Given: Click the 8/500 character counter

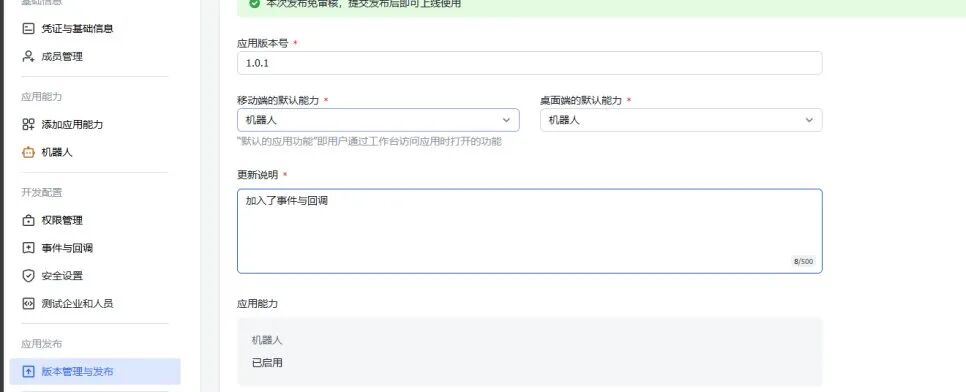Looking at the screenshot, I should click(803, 261).
